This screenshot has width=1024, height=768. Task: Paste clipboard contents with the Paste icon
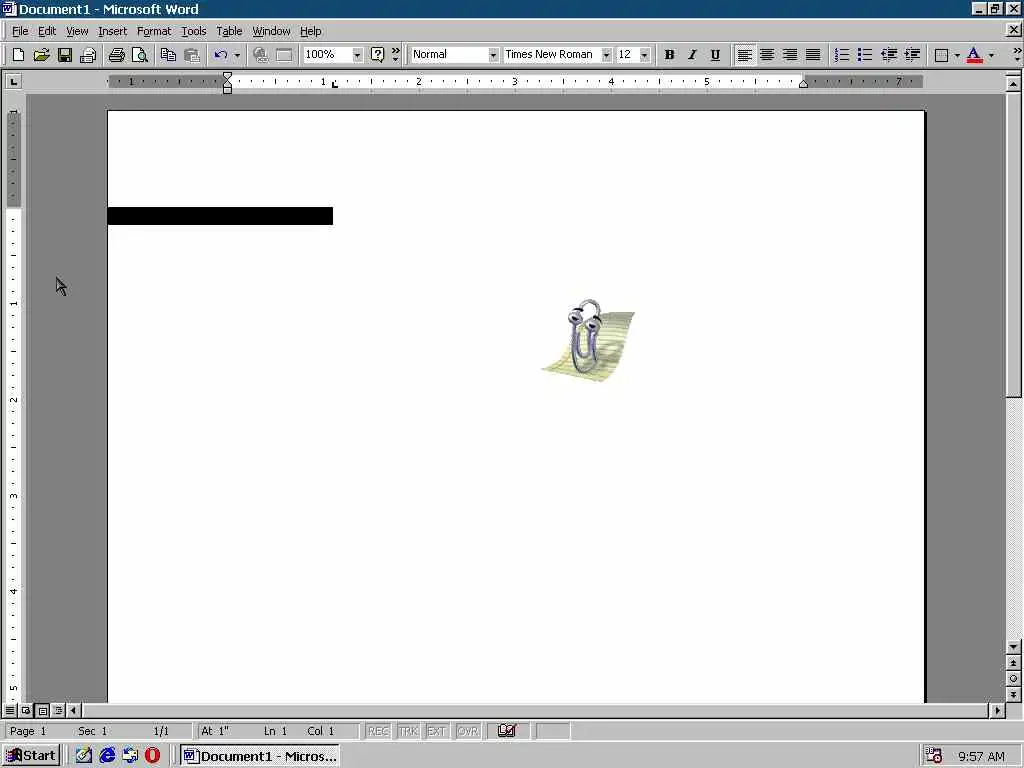pyautogui.click(x=191, y=55)
